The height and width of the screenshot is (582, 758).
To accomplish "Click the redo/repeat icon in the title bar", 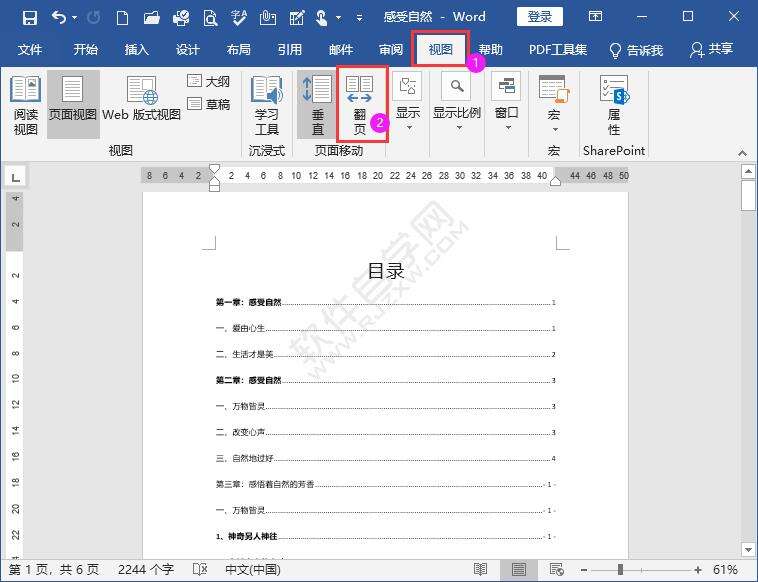I will [x=93, y=18].
